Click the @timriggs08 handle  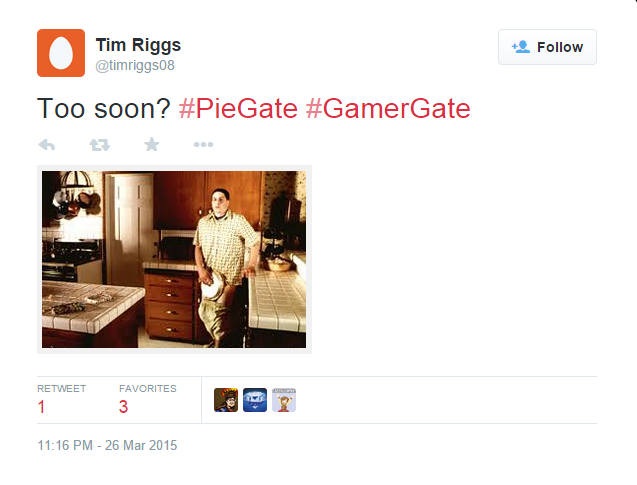click(x=135, y=65)
